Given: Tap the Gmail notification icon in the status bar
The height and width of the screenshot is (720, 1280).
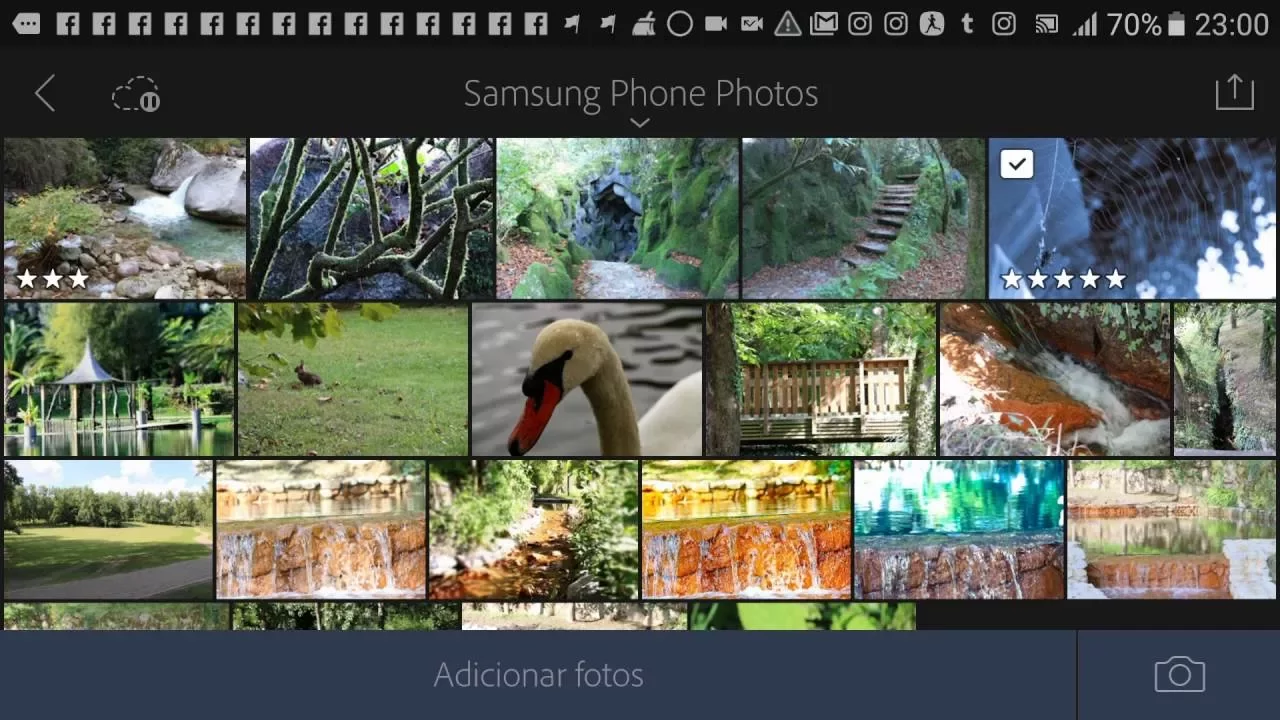Looking at the screenshot, I should pos(823,23).
